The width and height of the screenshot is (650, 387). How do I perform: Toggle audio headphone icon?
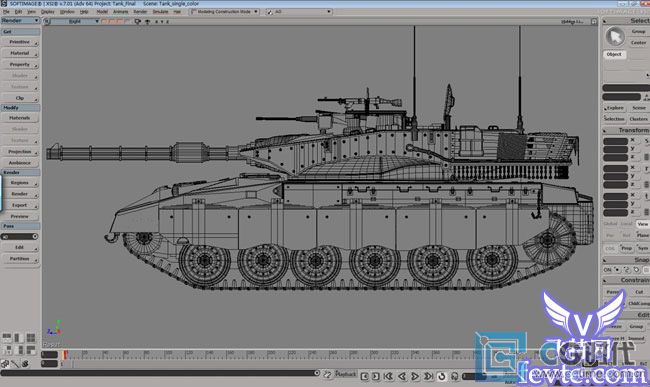(455, 376)
